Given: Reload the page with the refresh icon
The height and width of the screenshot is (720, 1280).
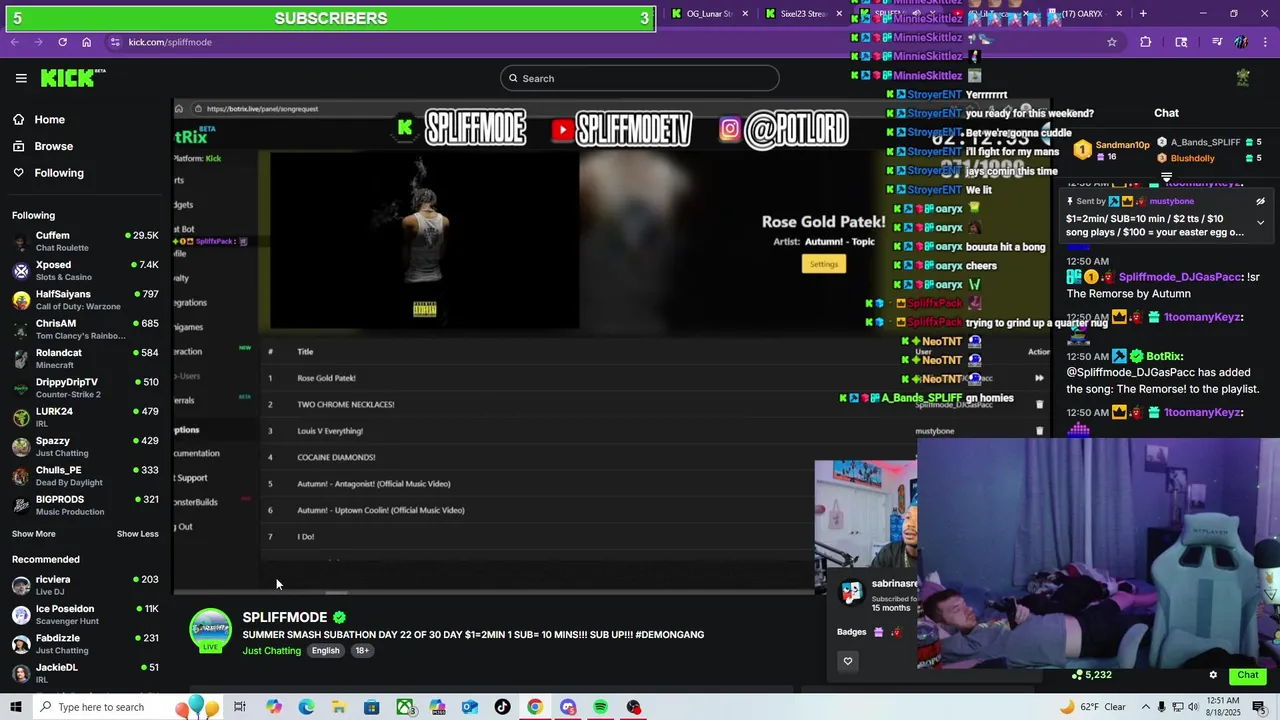Looking at the screenshot, I should pyautogui.click(x=62, y=42).
